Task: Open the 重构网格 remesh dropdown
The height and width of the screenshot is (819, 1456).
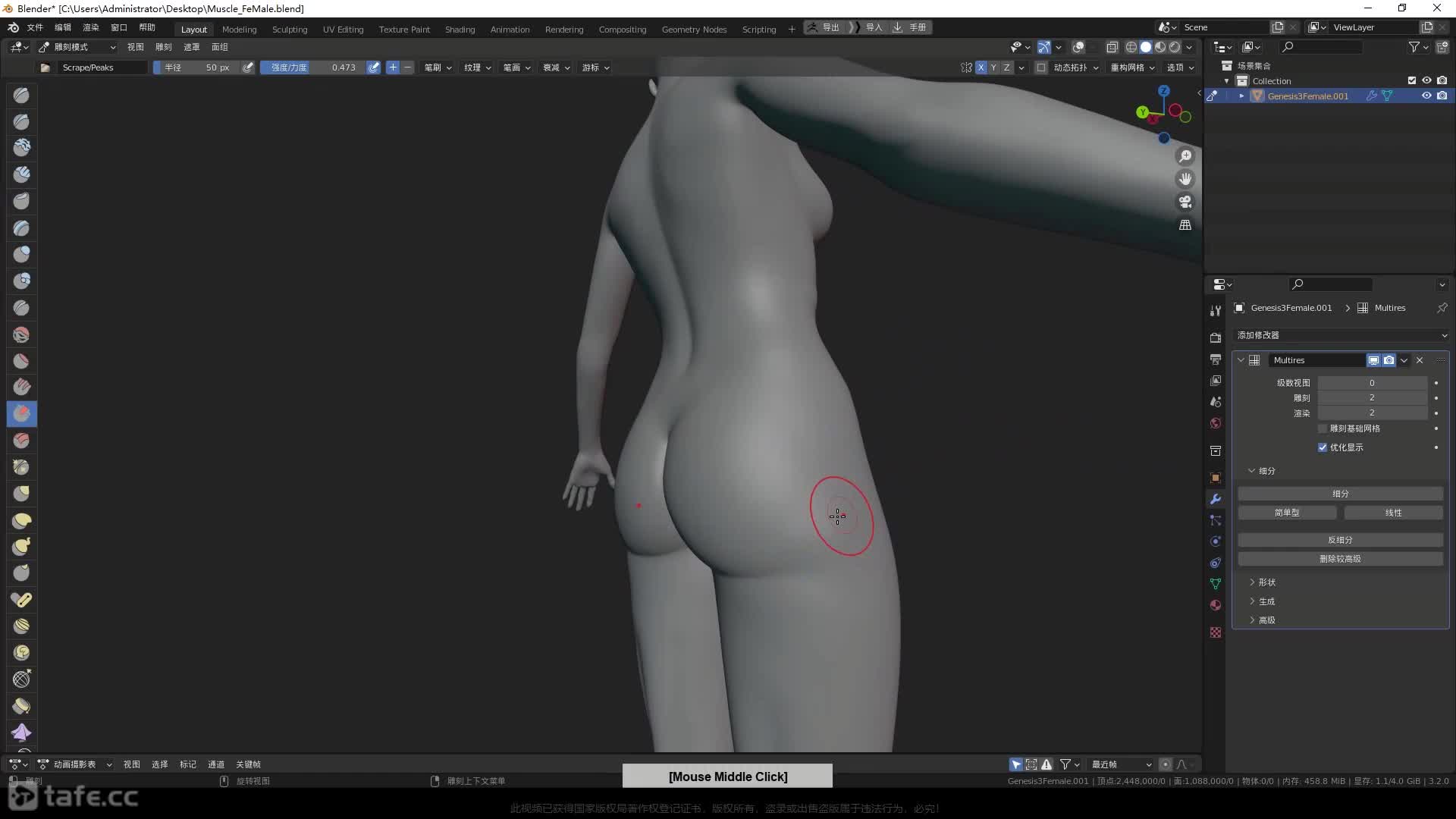Action: (1132, 67)
